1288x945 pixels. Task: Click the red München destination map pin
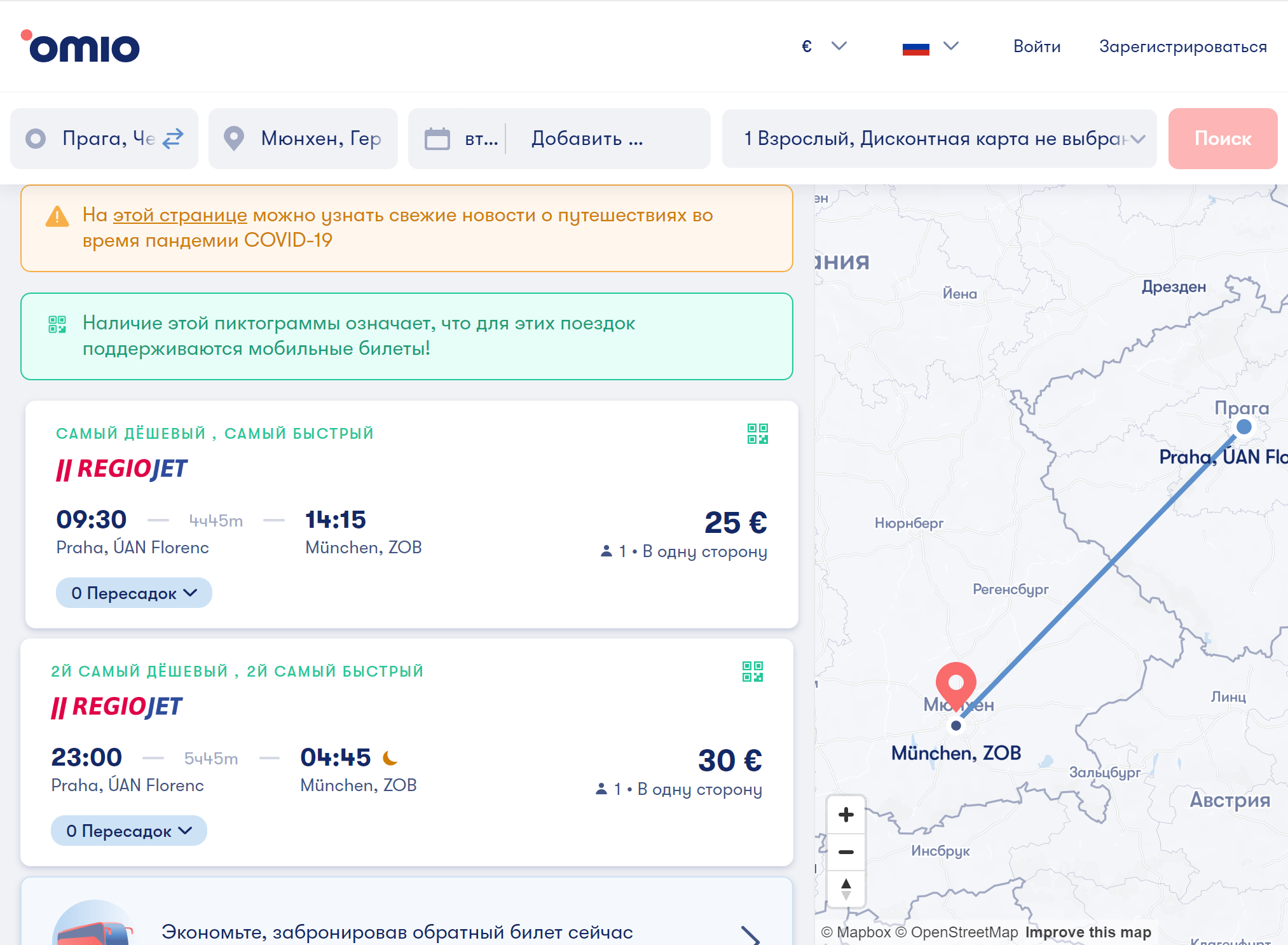click(x=956, y=686)
